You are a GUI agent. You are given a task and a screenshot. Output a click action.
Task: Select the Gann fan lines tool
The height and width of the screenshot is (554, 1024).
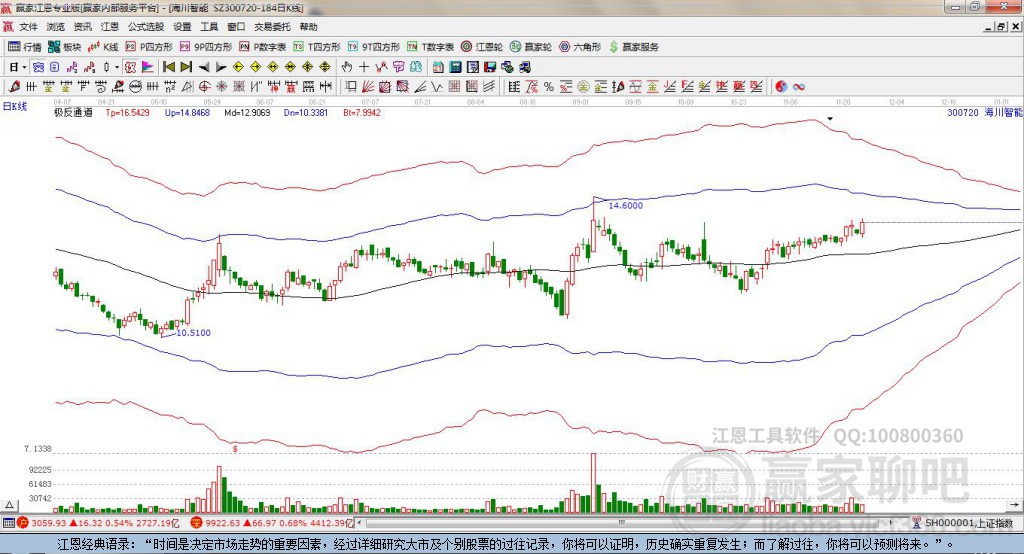[368, 86]
